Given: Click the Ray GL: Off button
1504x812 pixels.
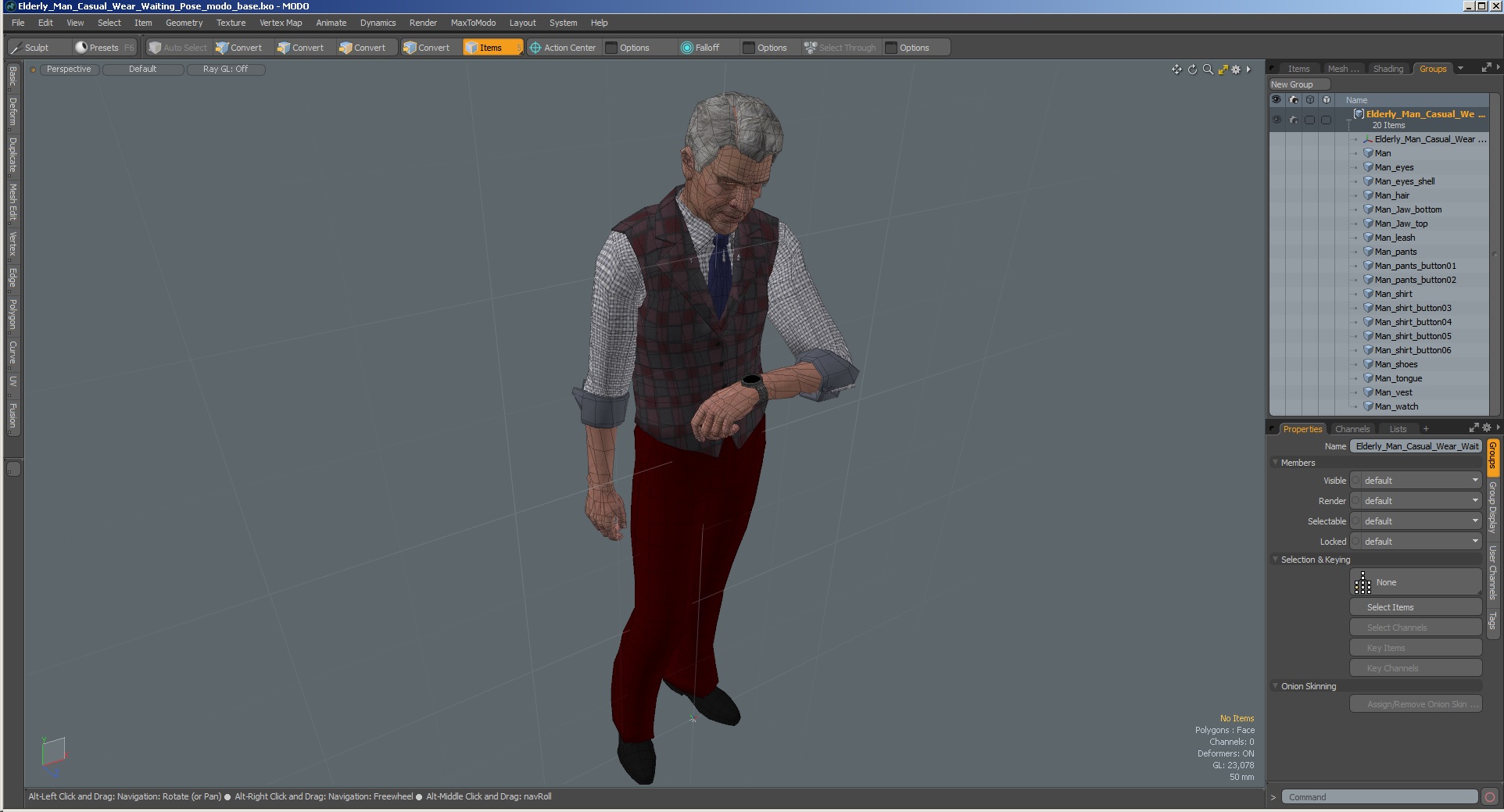Looking at the screenshot, I should (226, 70).
